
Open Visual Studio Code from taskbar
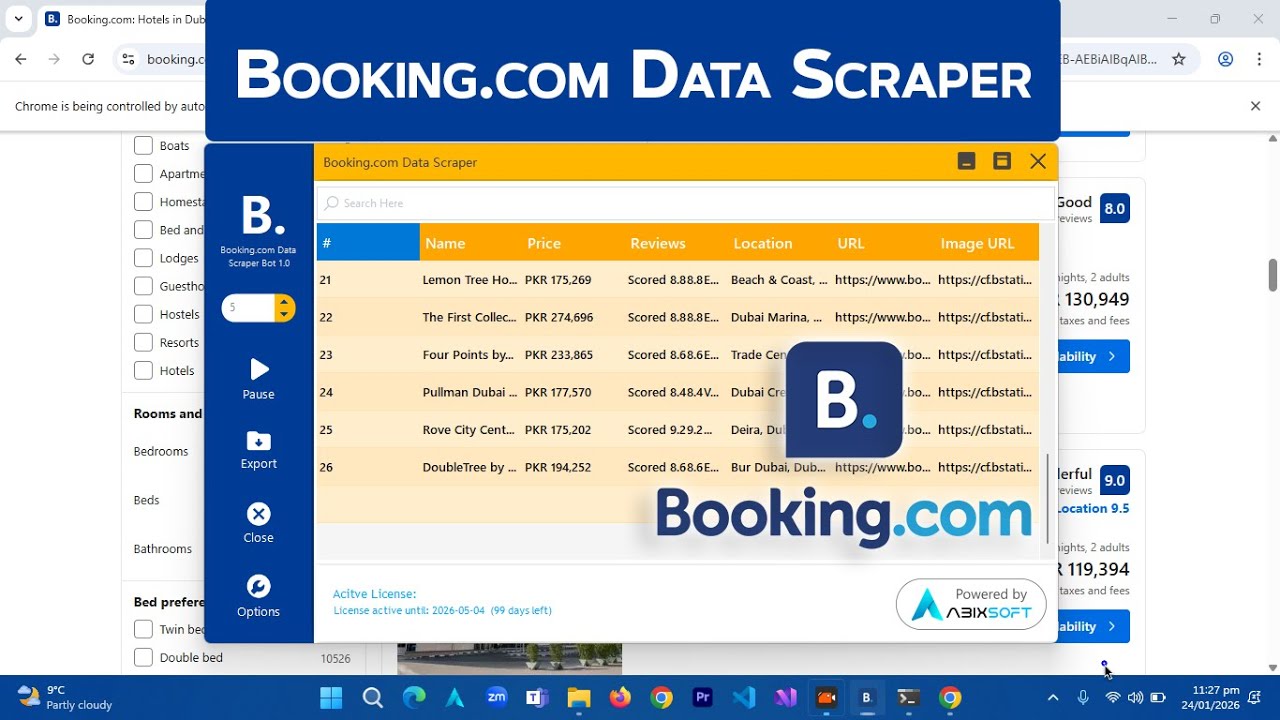click(743, 697)
